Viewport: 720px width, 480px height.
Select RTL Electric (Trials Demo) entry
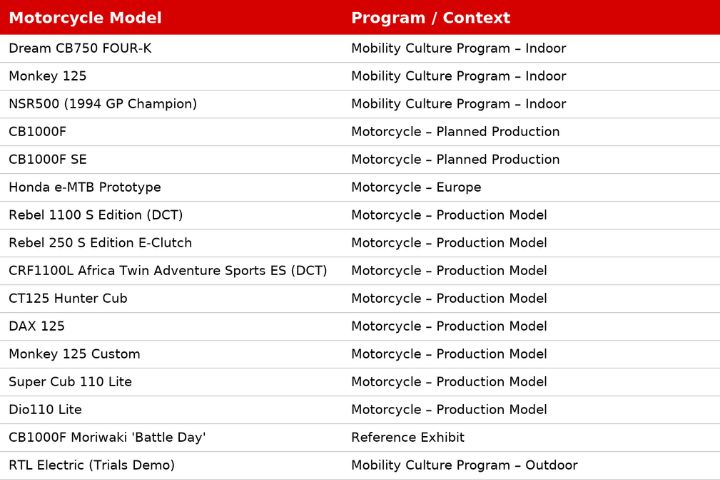coord(92,465)
